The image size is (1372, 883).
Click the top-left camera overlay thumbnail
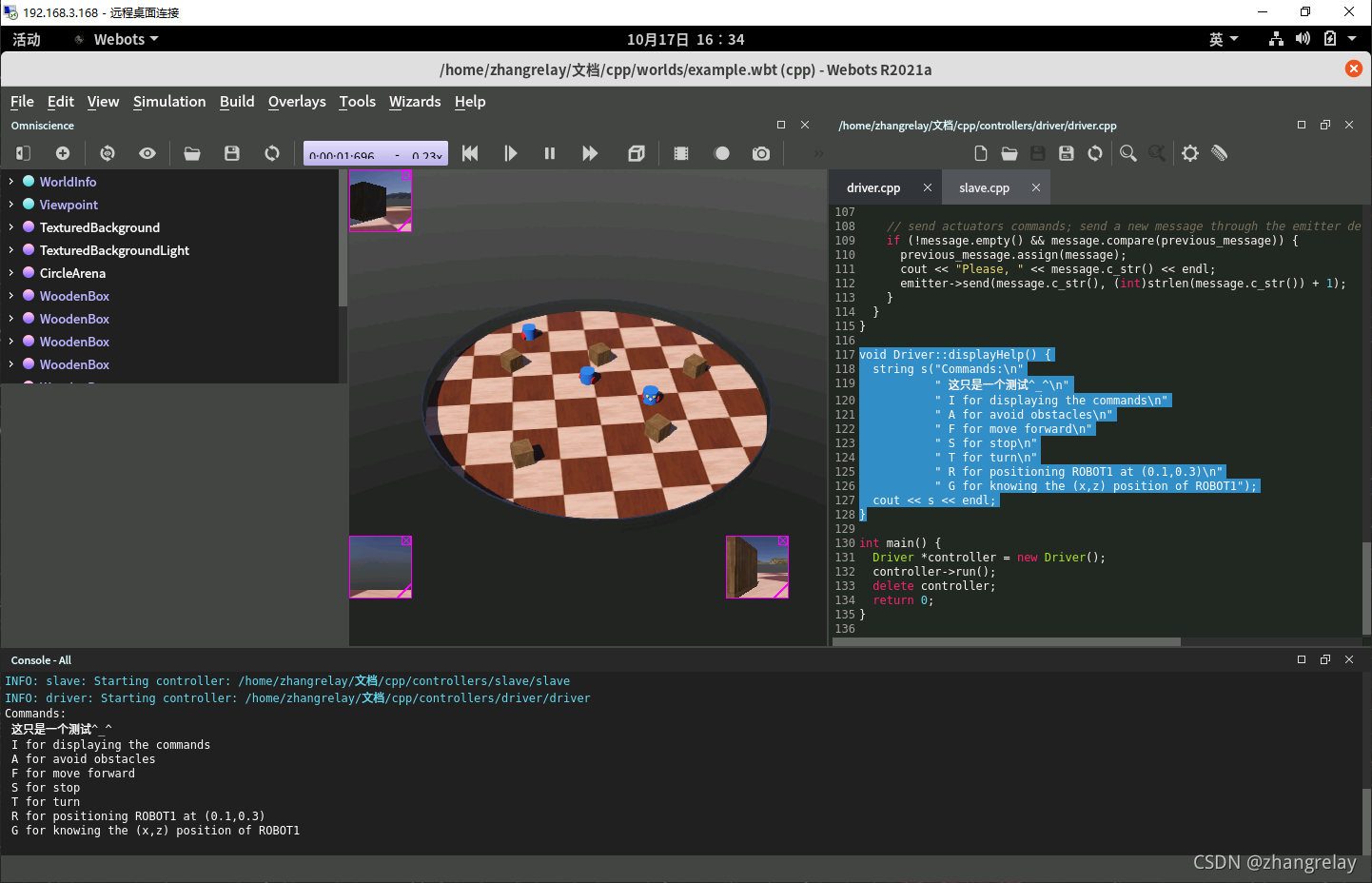[381, 201]
